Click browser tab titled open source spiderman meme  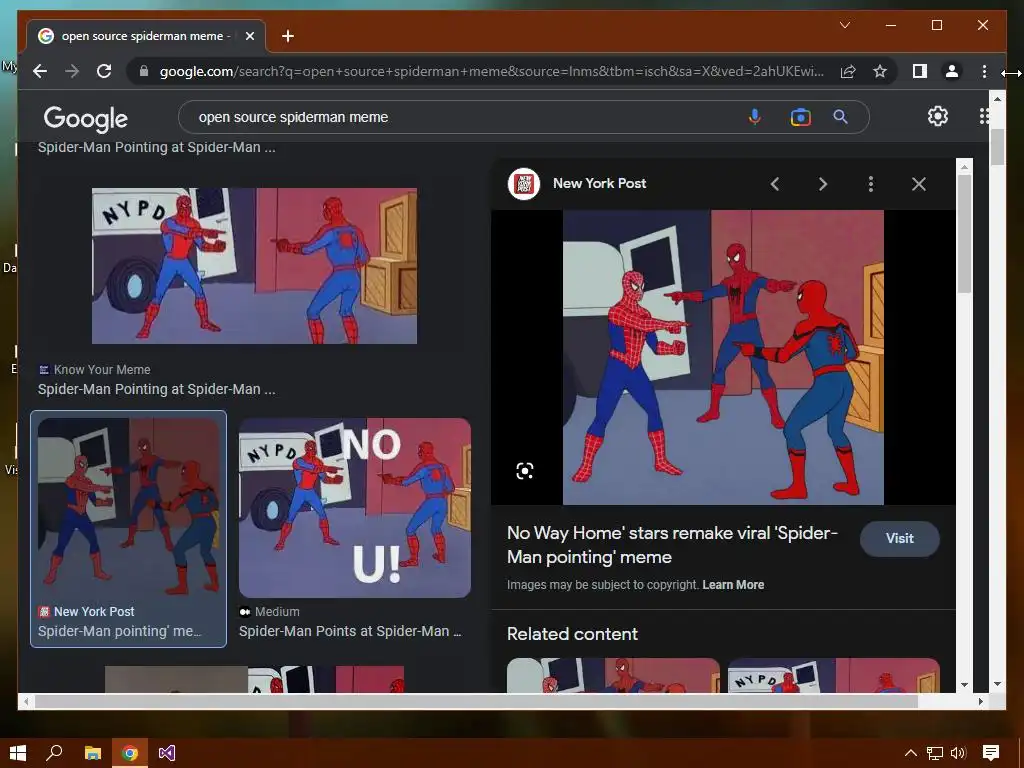pos(146,36)
